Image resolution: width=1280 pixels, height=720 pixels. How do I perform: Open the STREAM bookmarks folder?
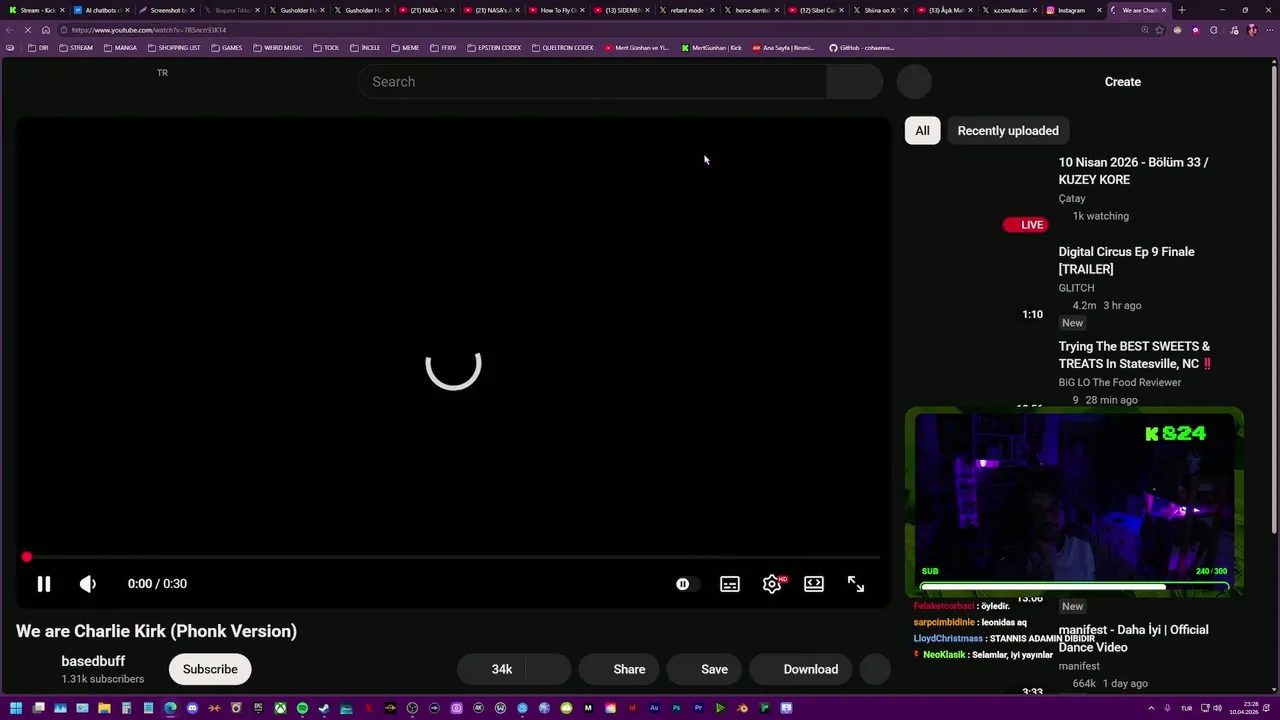point(76,48)
